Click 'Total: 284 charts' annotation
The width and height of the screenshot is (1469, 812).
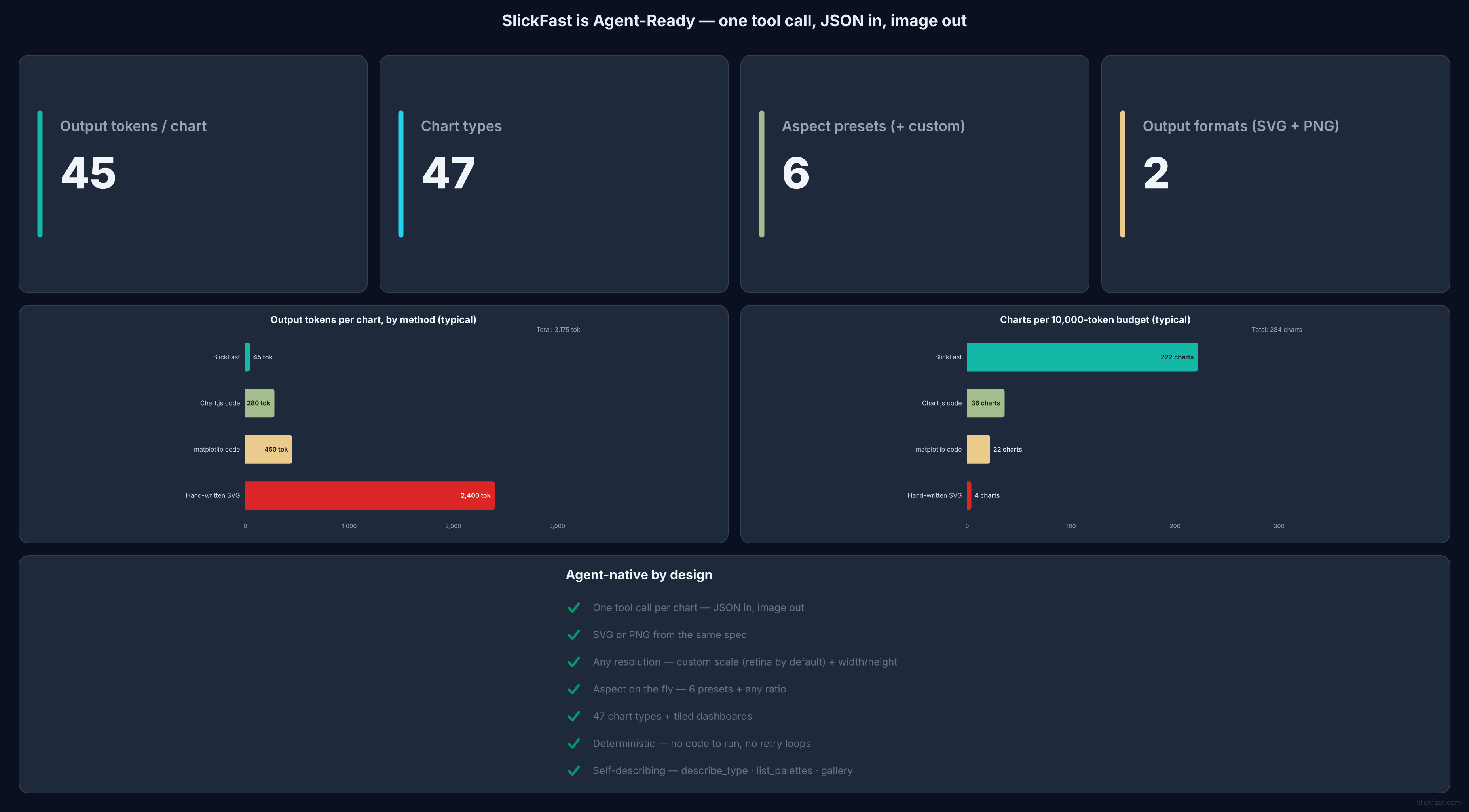pyautogui.click(x=1277, y=330)
